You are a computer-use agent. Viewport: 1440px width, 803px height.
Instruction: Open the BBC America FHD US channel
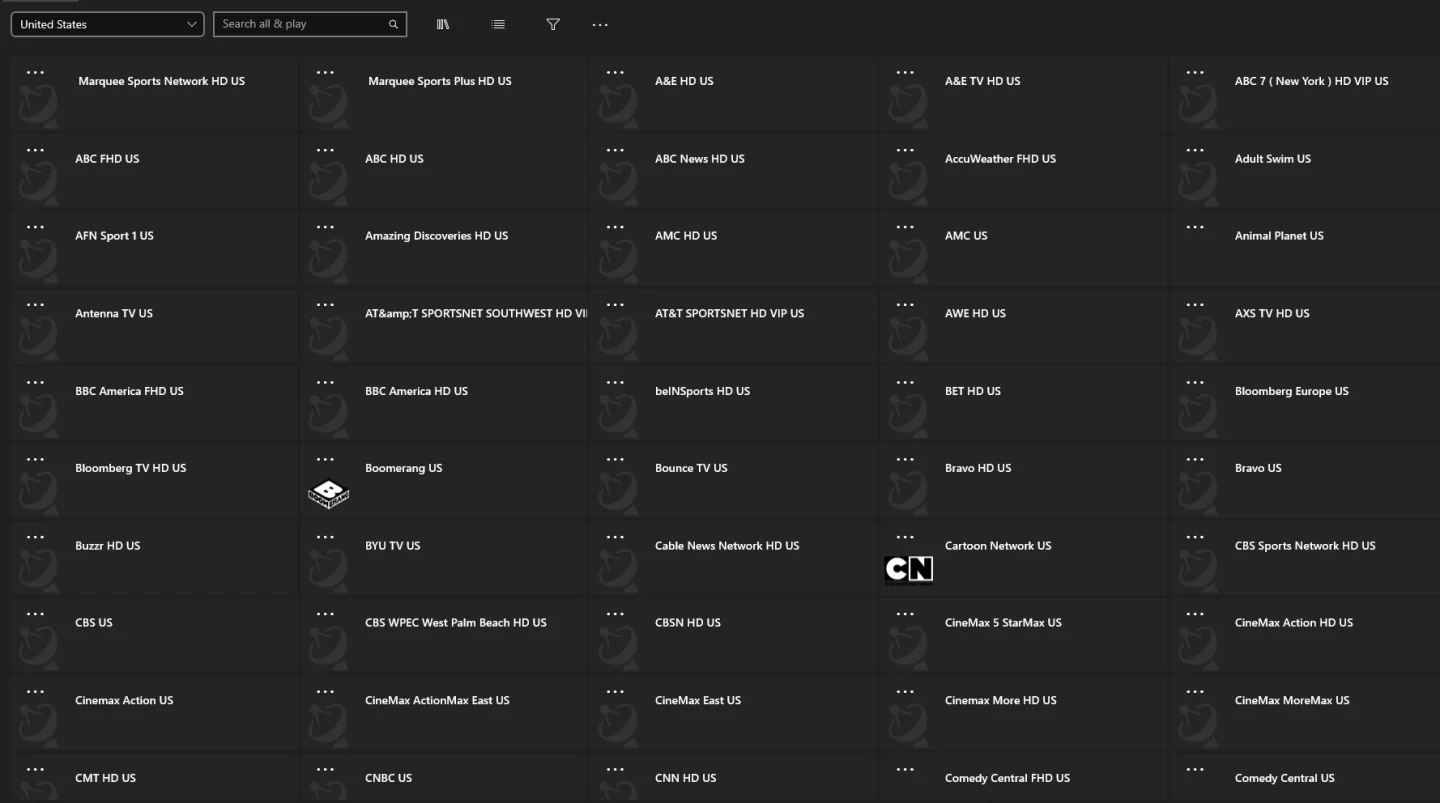pos(129,391)
